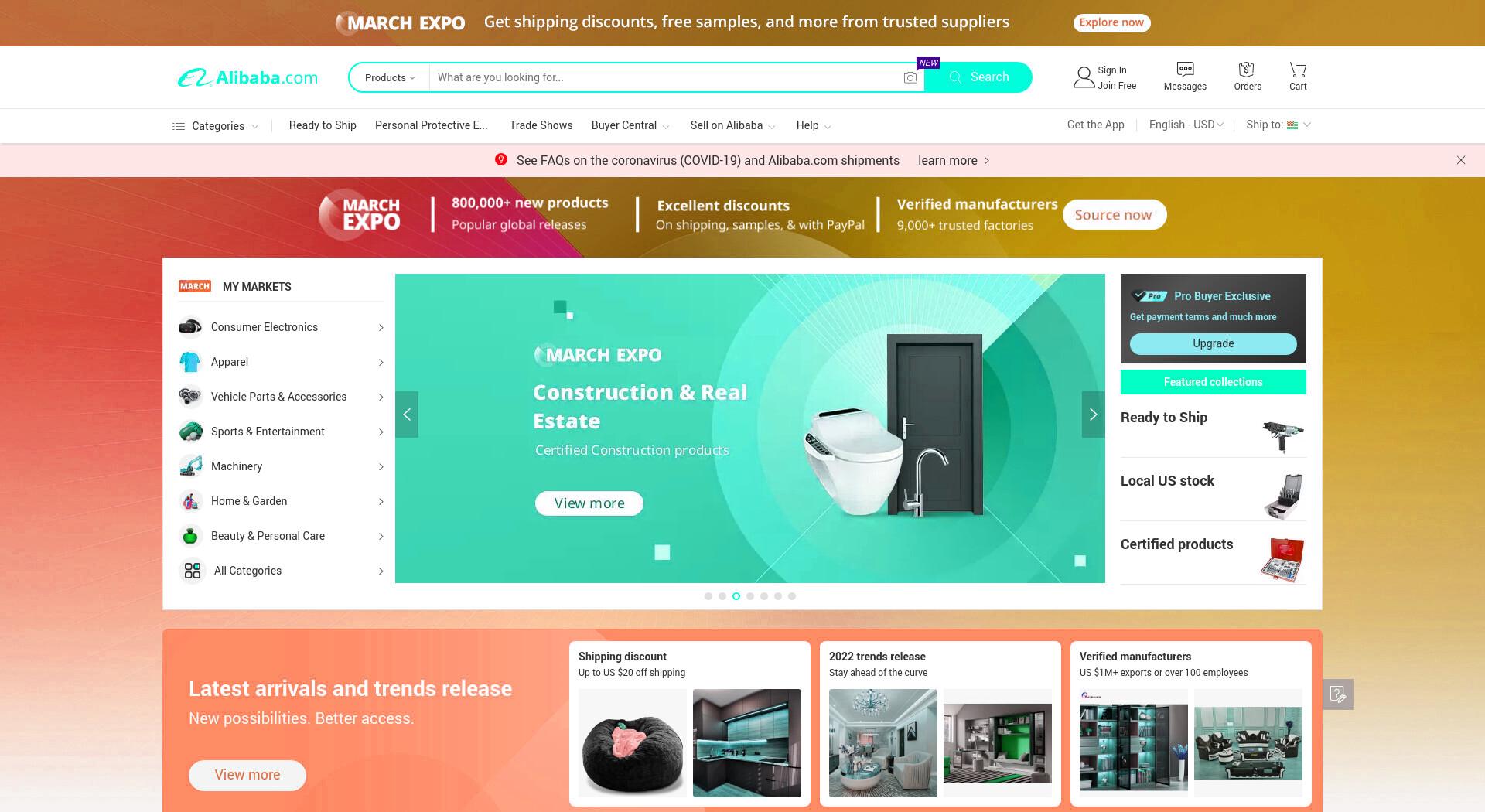Click the Ship to US flag icon
The image size is (1485, 812).
(1292, 125)
